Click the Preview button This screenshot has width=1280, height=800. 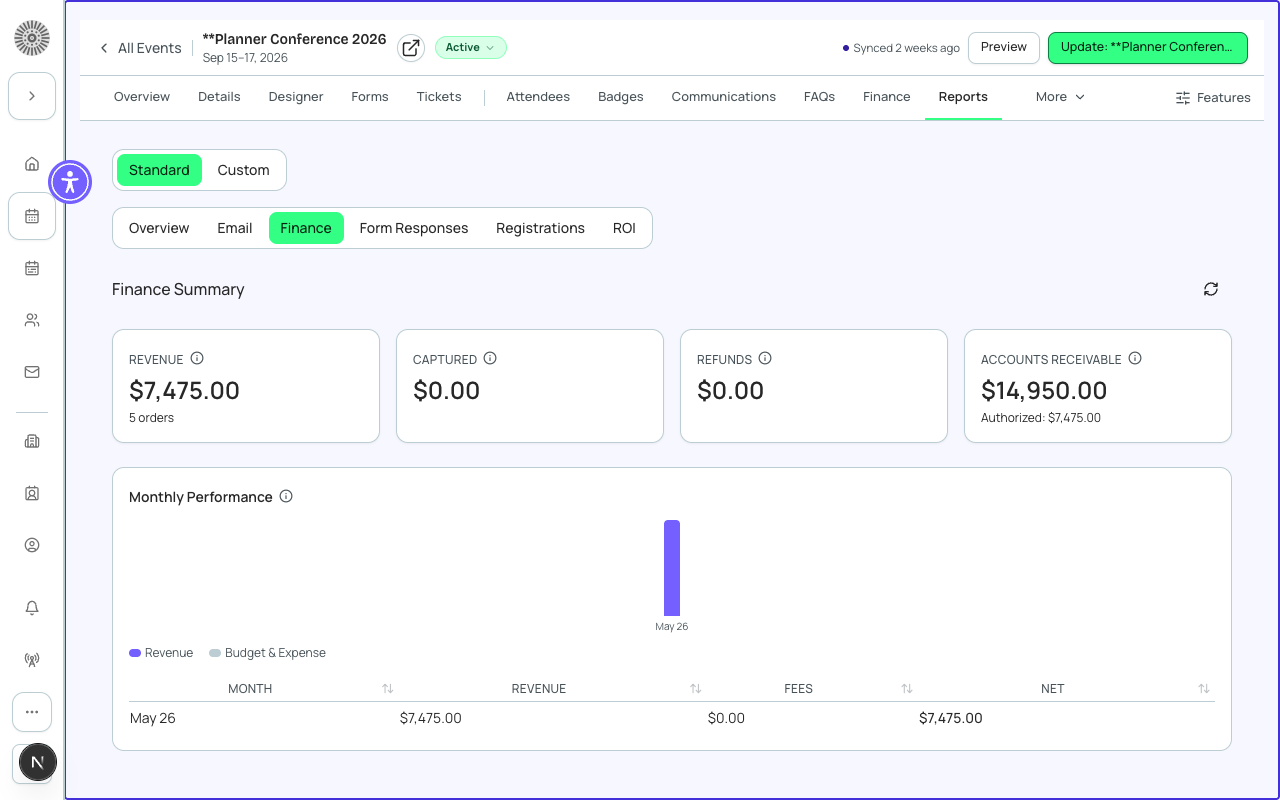pos(1004,47)
